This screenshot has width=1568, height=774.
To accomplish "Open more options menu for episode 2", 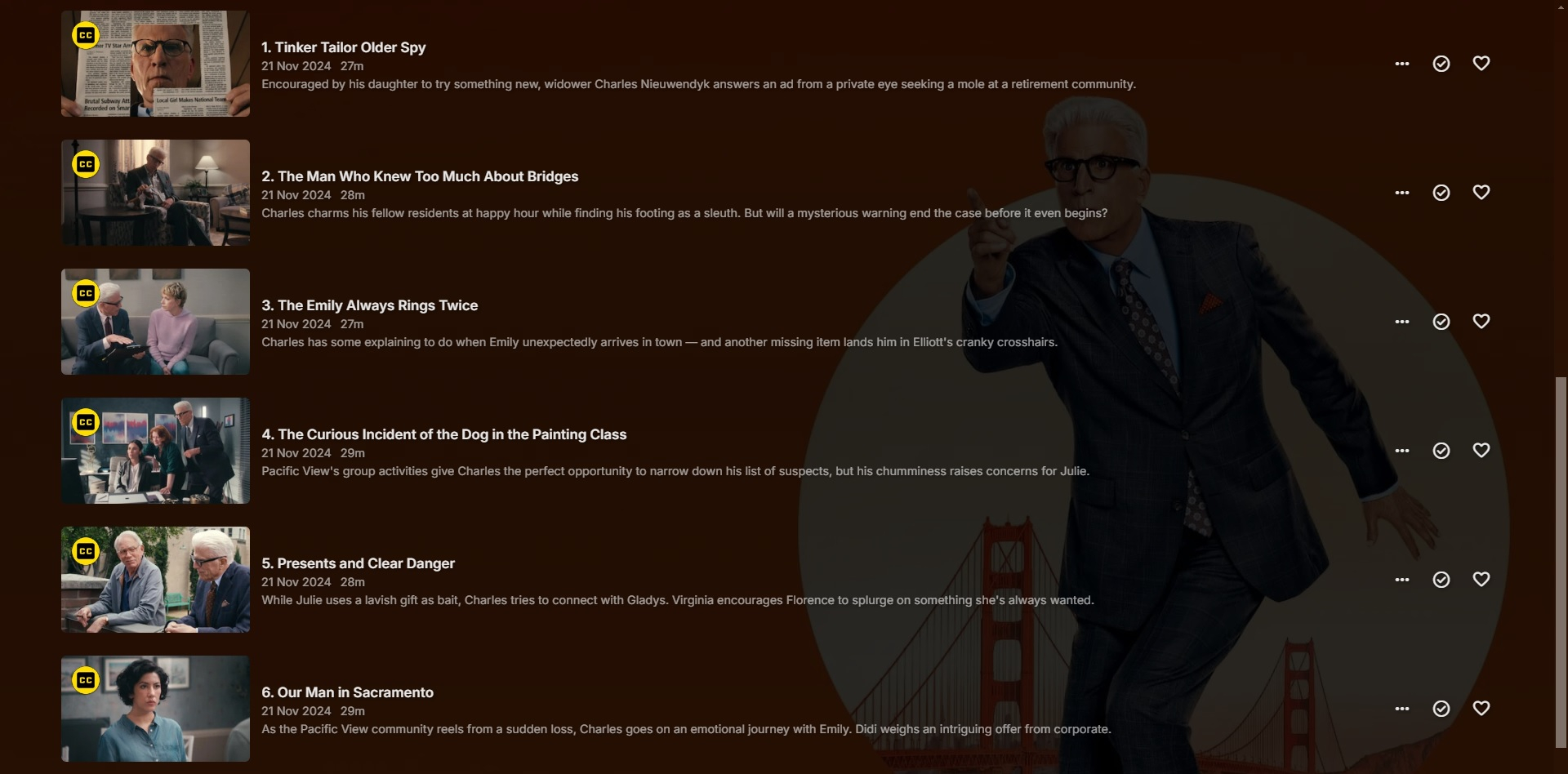I will tap(1402, 193).
